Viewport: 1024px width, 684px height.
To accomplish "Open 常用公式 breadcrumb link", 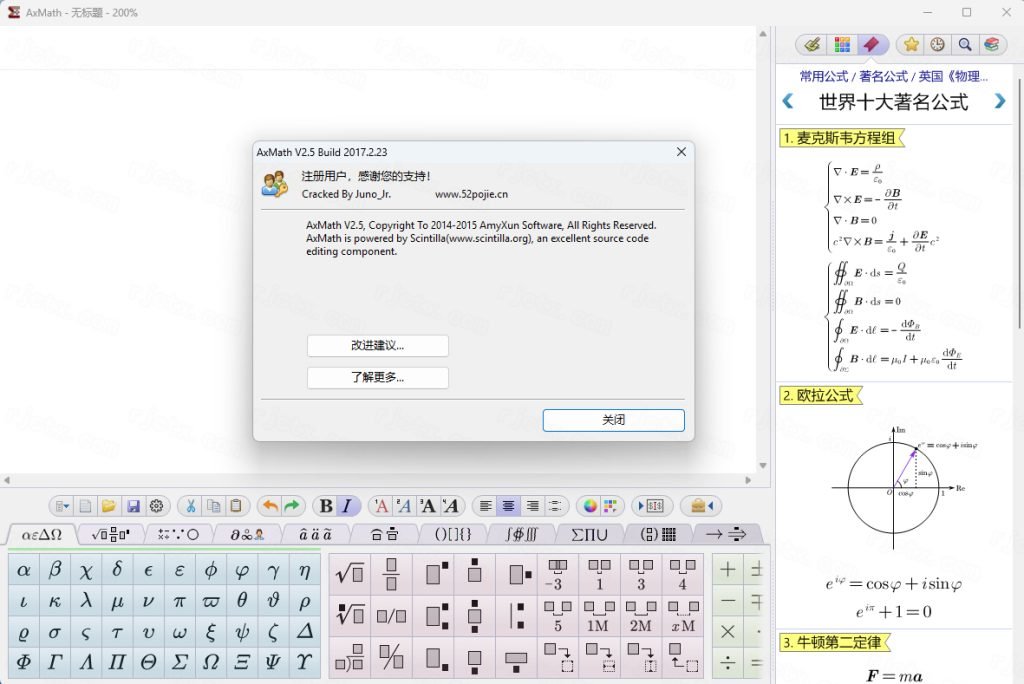I will coord(824,76).
